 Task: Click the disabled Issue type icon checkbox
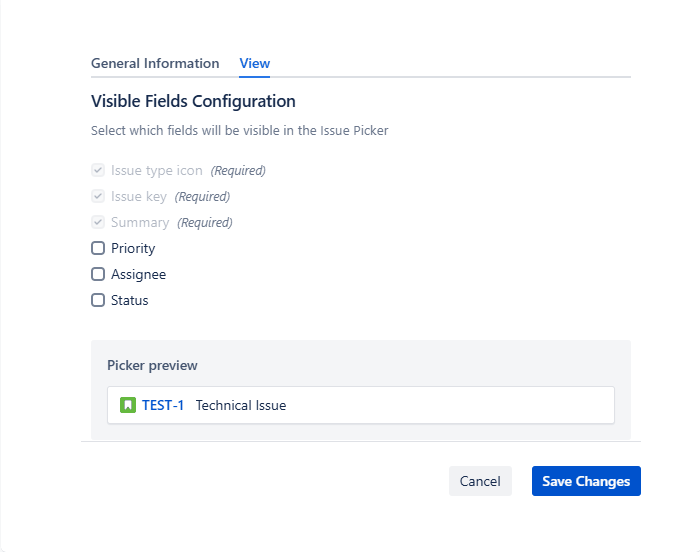98,170
